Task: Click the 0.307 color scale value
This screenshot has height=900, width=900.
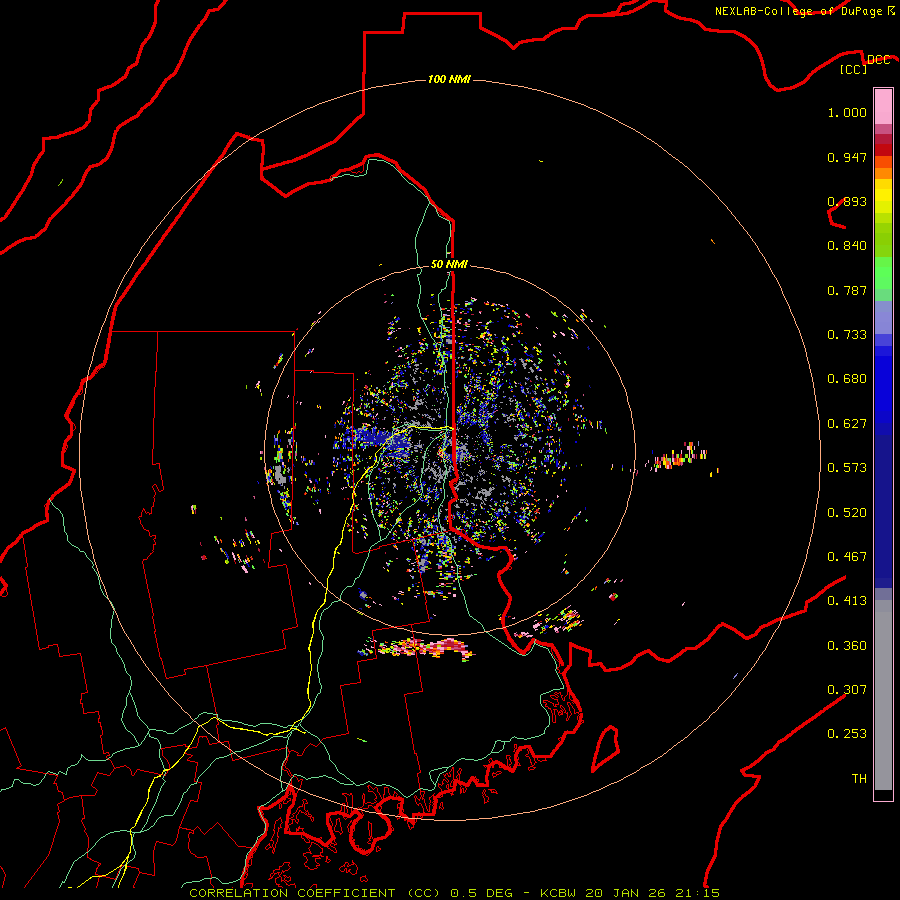Action: click(x=847, y=690)
